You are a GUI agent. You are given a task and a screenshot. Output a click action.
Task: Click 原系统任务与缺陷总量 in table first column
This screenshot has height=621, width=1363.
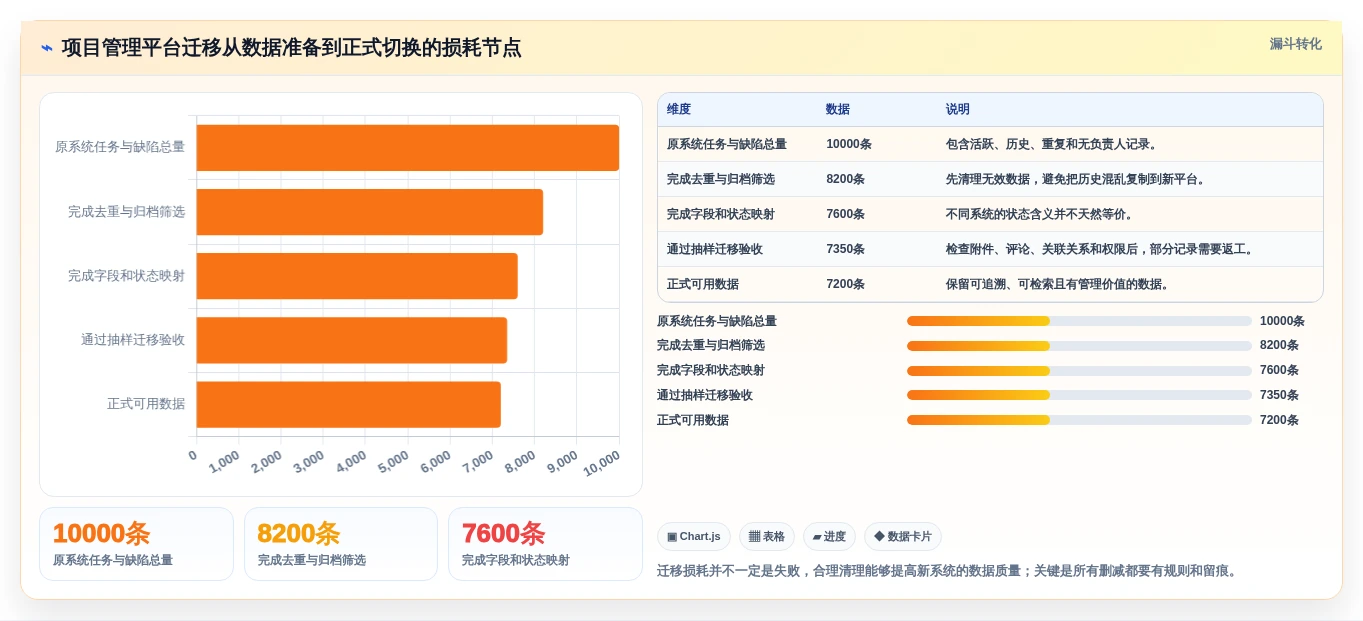coord(727,144)
